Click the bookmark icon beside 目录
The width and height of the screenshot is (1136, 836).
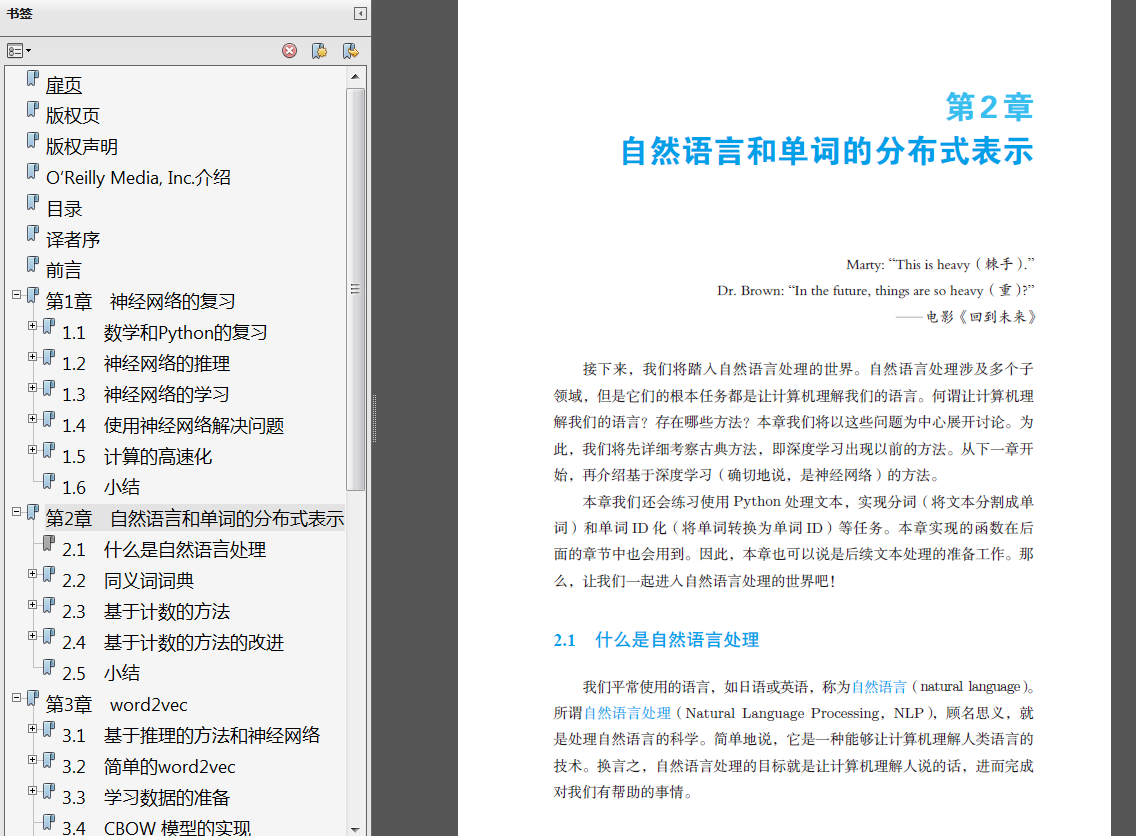point(33,203)
